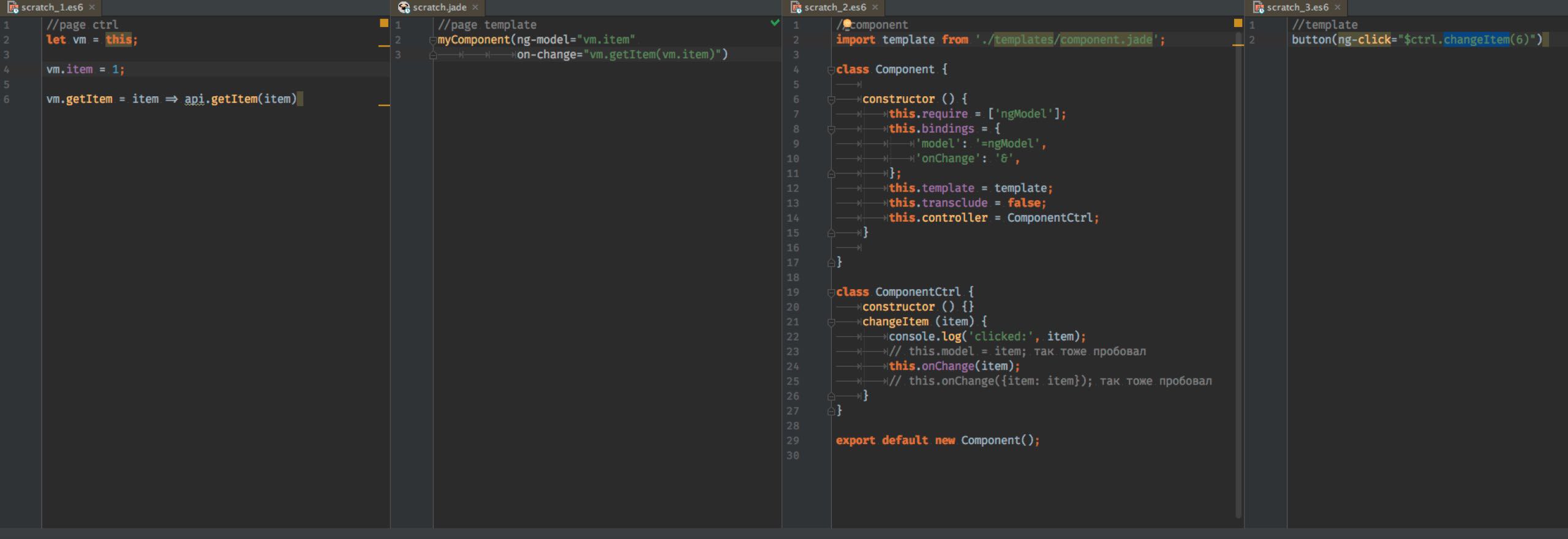Open the lightbulb intention actions in scratch_2.es6

pos(847,24)
